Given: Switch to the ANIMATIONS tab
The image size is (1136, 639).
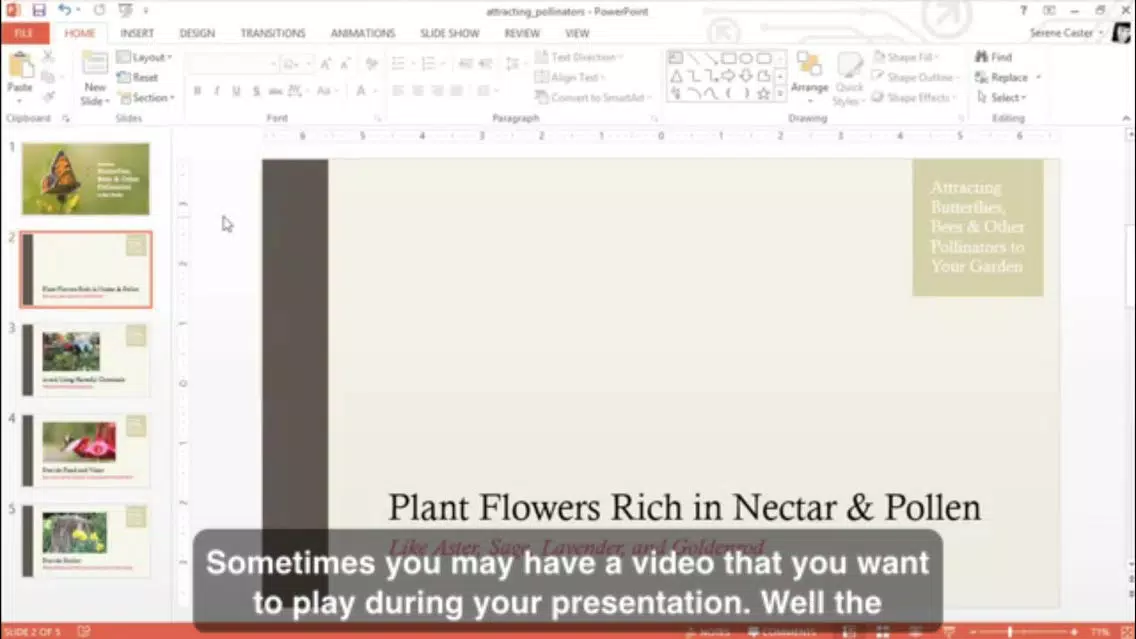Looking at the screenshot, I should tap(363, 33).
